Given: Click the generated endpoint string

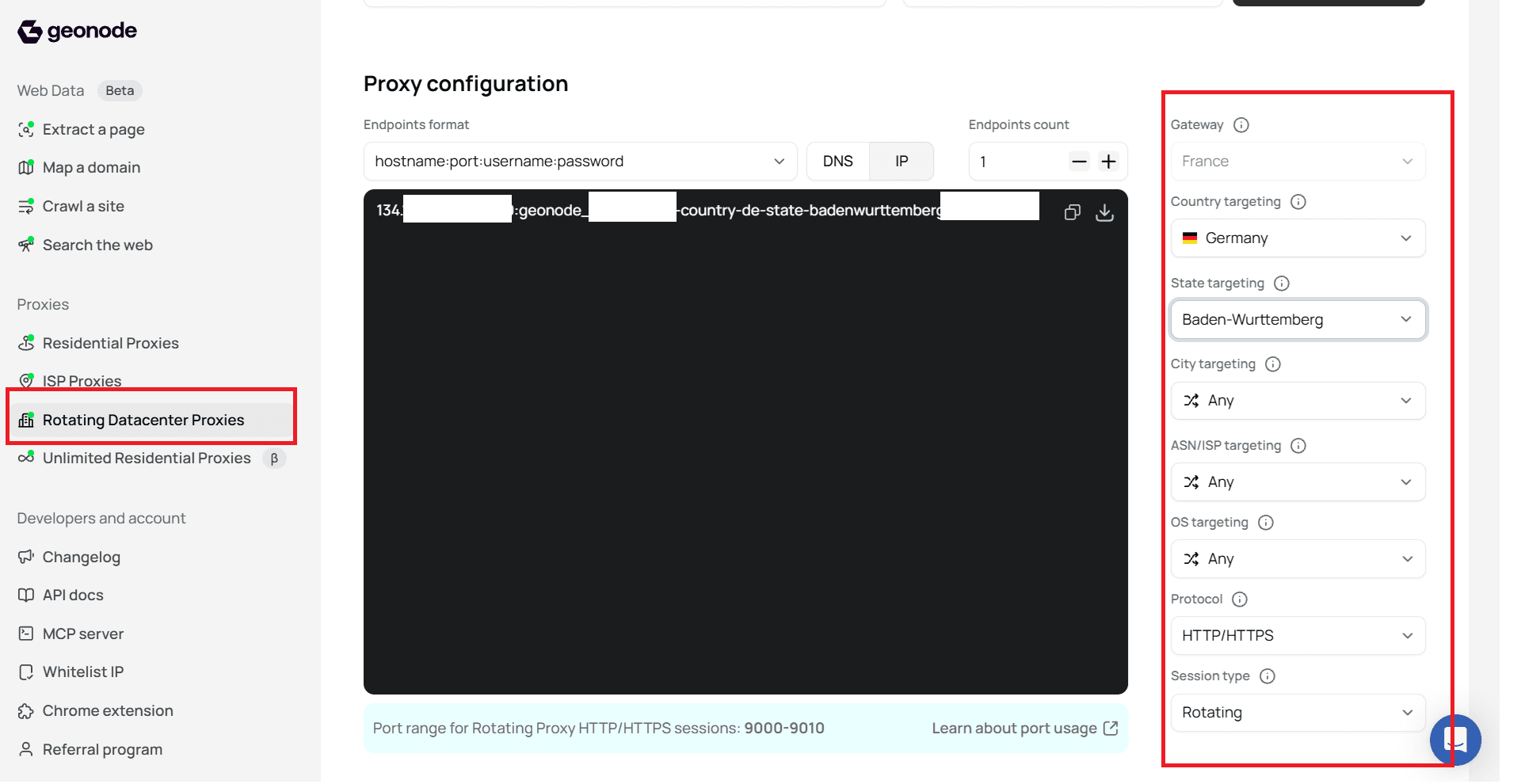Looking at the screenshot, I should [x=707, y=210].
